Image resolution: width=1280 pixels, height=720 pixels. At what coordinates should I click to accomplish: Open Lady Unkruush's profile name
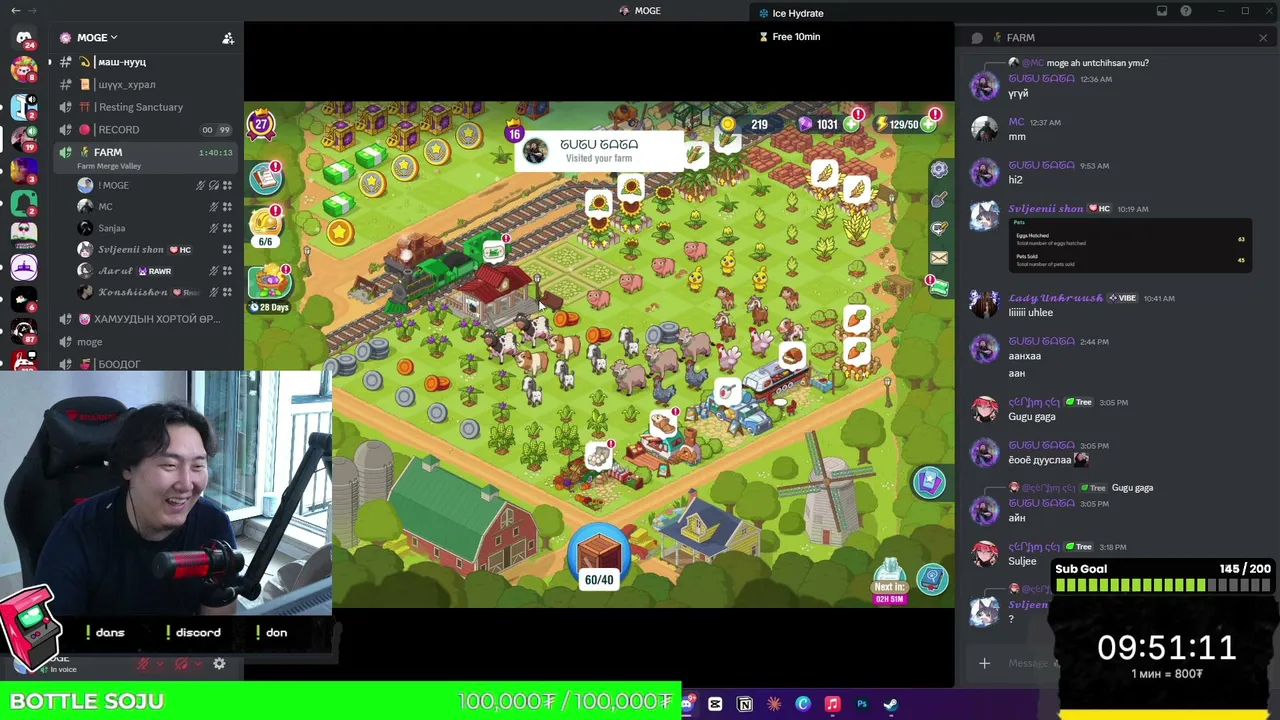(x=1055, y=298)
